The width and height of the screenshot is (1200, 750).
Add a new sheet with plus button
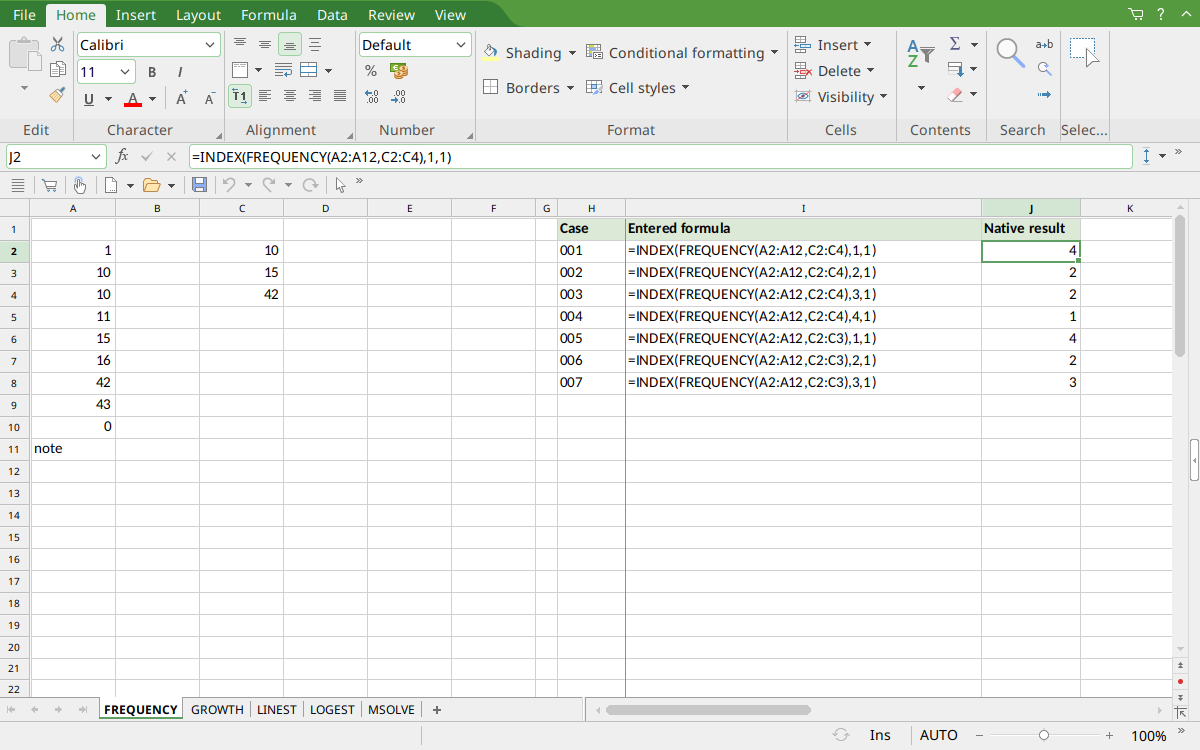click(x=437, y=709)
